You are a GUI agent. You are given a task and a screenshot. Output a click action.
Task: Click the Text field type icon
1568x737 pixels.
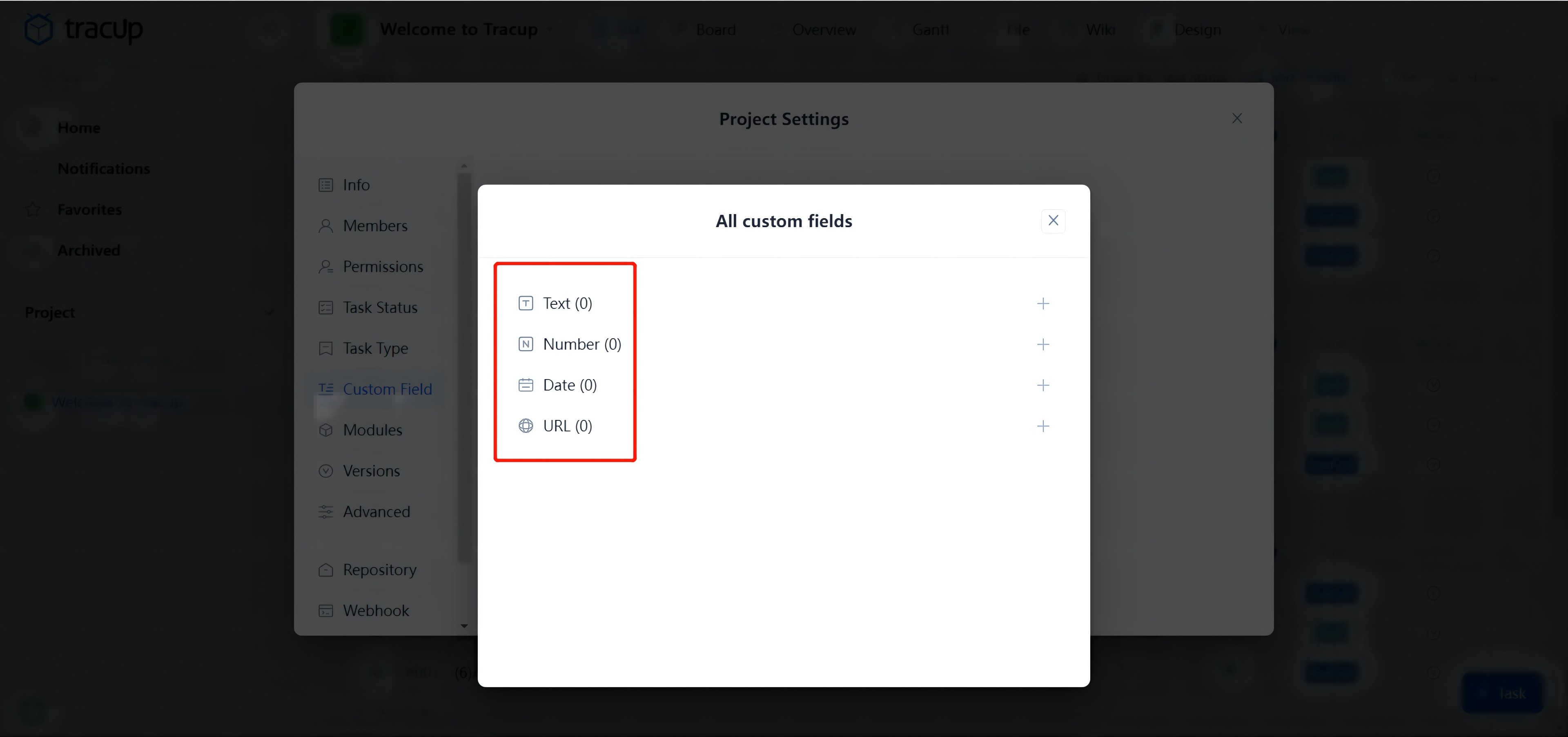(524, 303)
